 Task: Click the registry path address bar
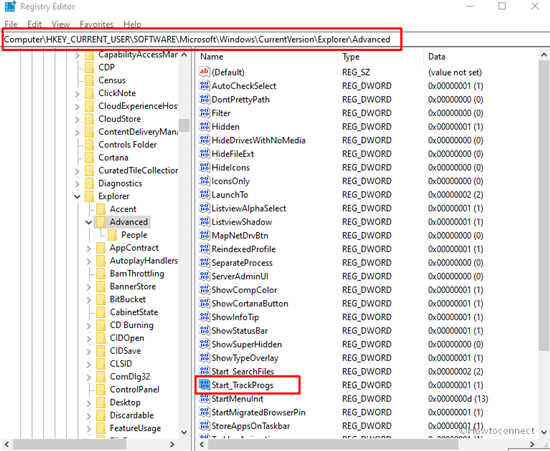[202, 39]
